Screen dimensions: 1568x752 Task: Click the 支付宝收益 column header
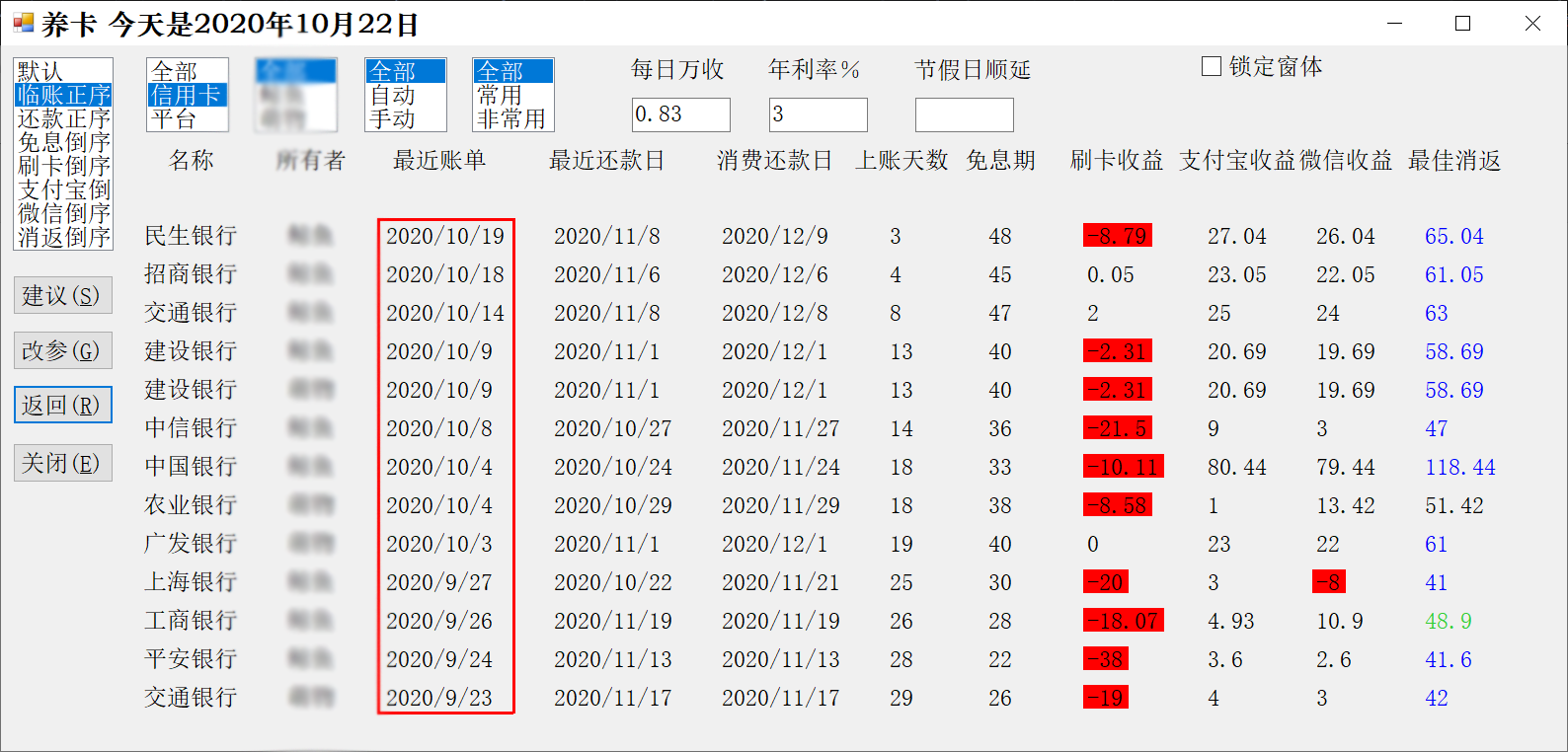(x=1237, y=160)
